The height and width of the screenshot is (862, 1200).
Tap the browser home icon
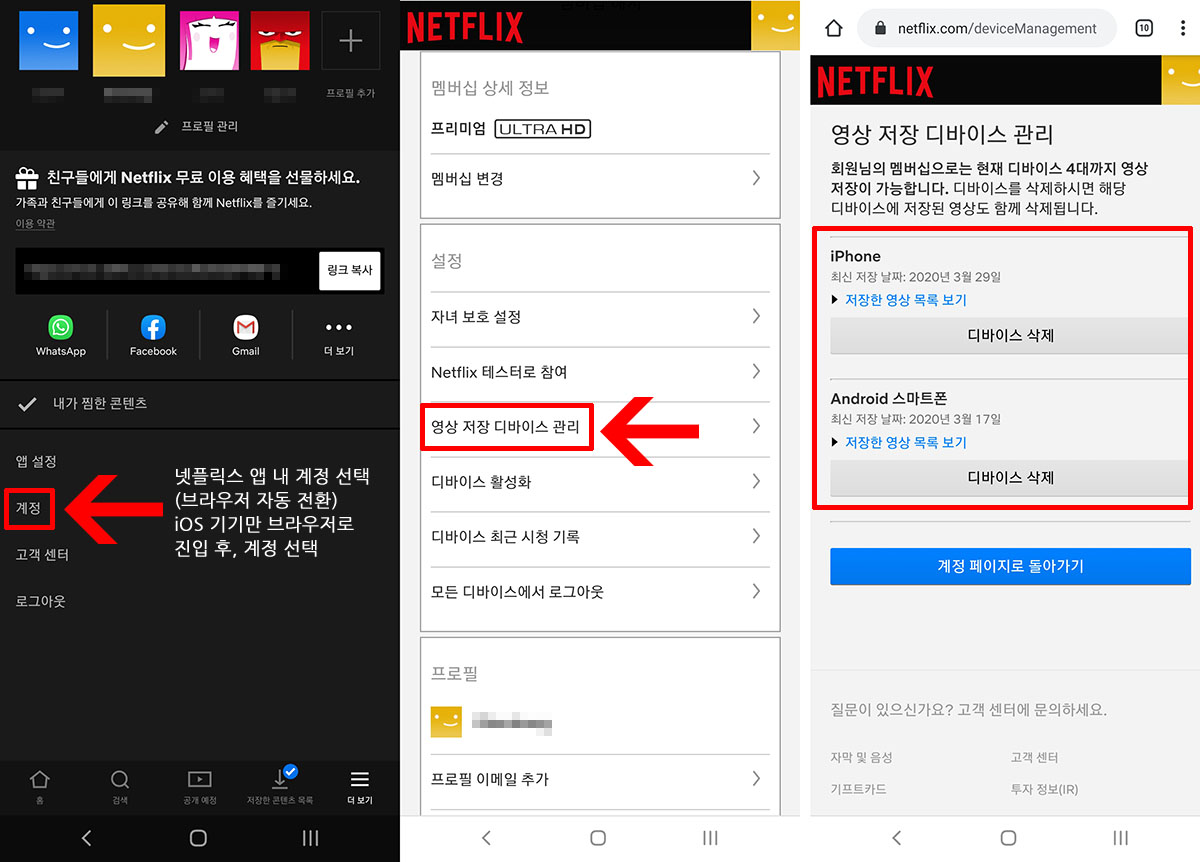[835, 28]
